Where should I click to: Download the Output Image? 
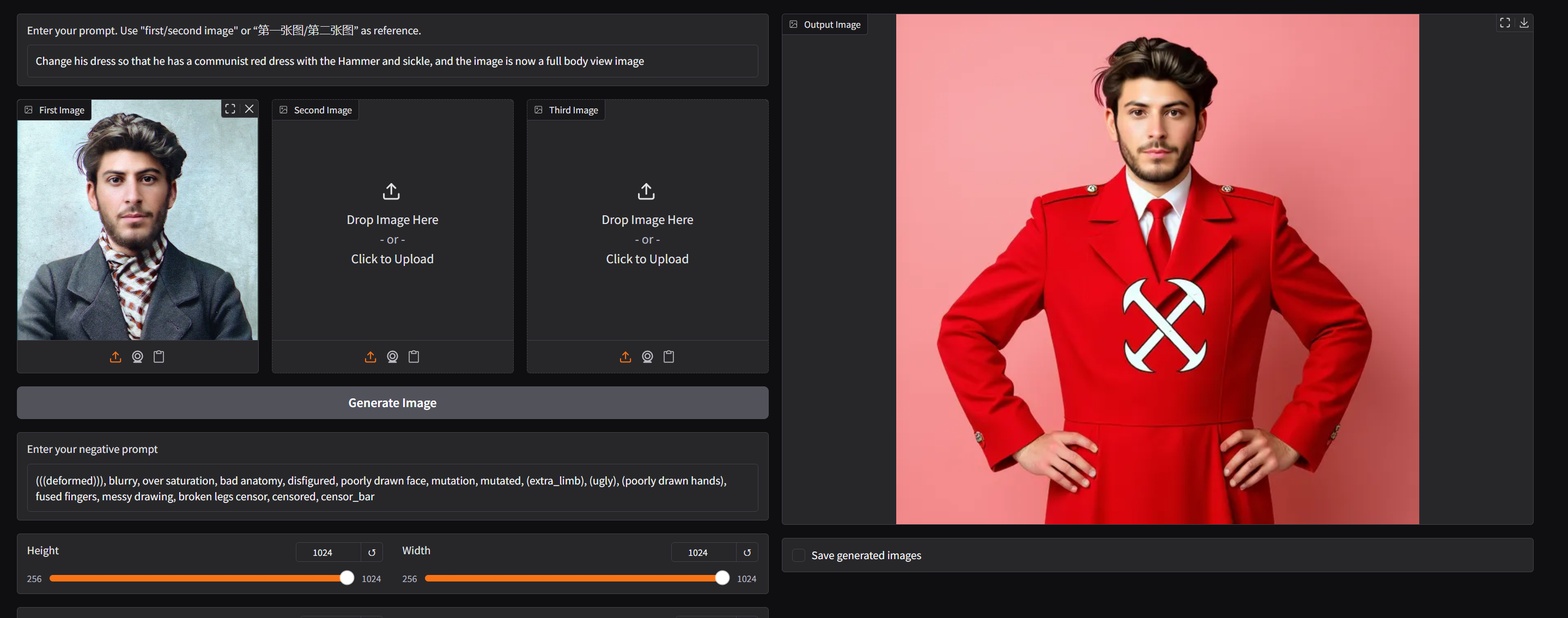1524,22
